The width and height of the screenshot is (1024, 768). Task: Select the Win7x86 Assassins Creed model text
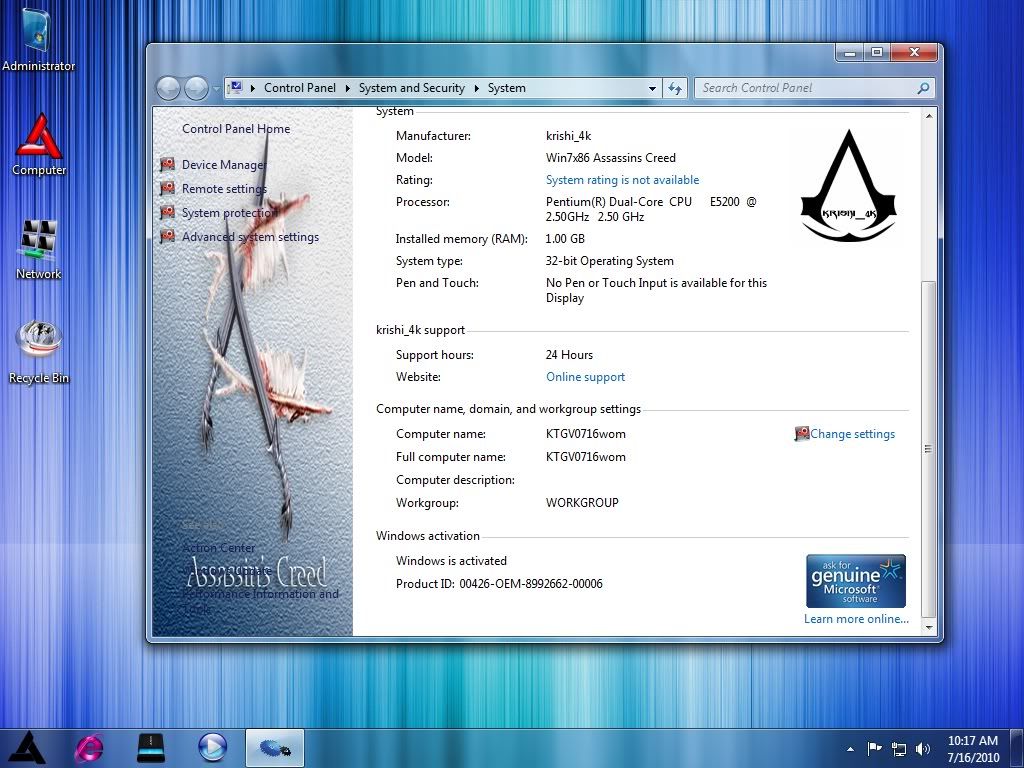coord(611,157)
